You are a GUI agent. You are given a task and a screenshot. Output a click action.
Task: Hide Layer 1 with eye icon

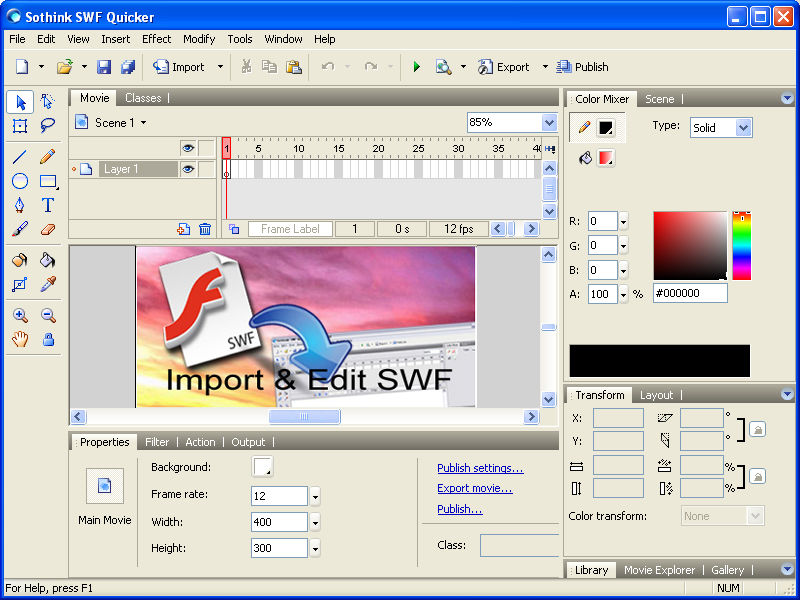pyautogui.click(x=187, y=170)
